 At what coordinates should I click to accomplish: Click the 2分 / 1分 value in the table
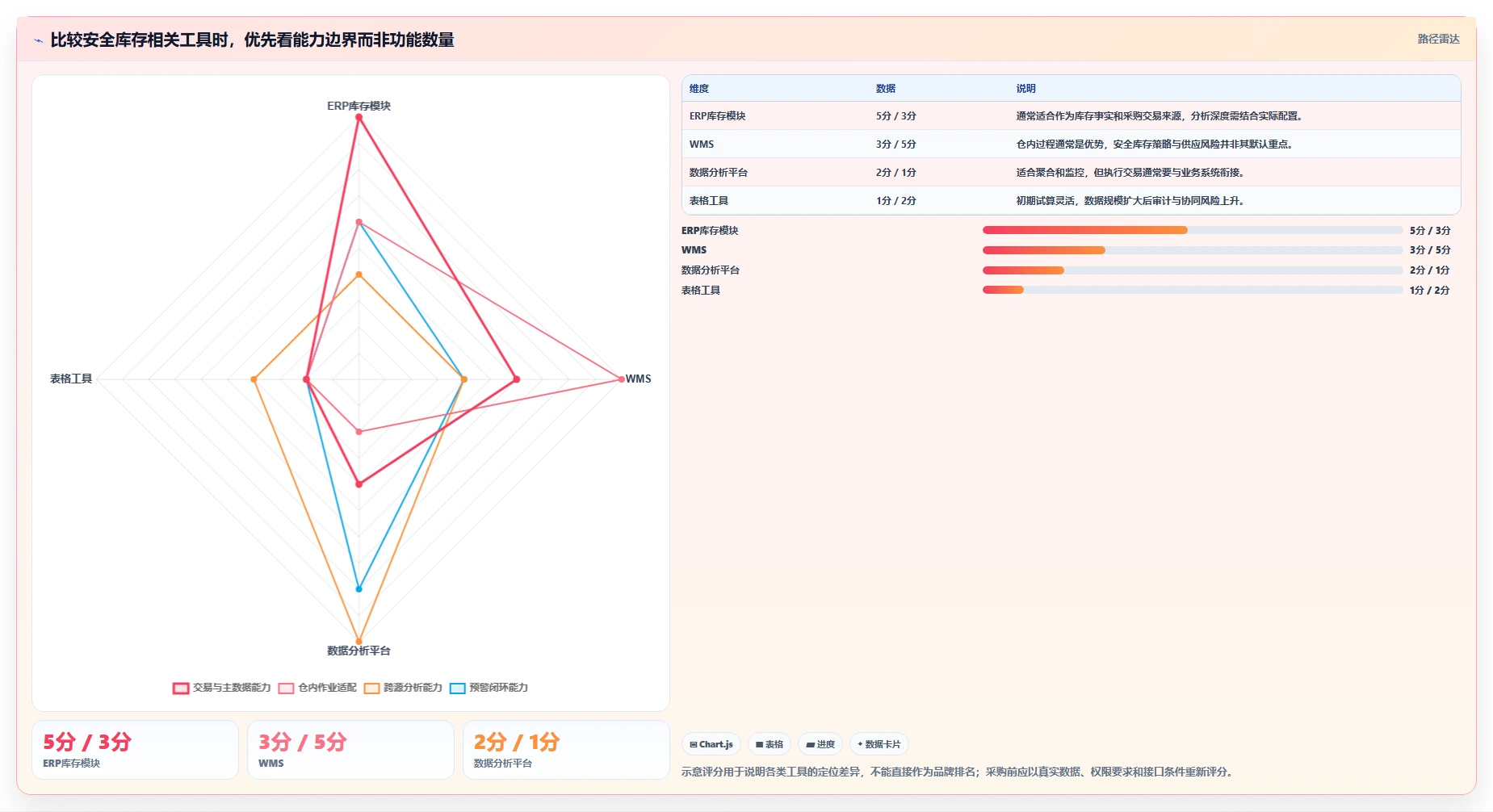pos(896,173)
